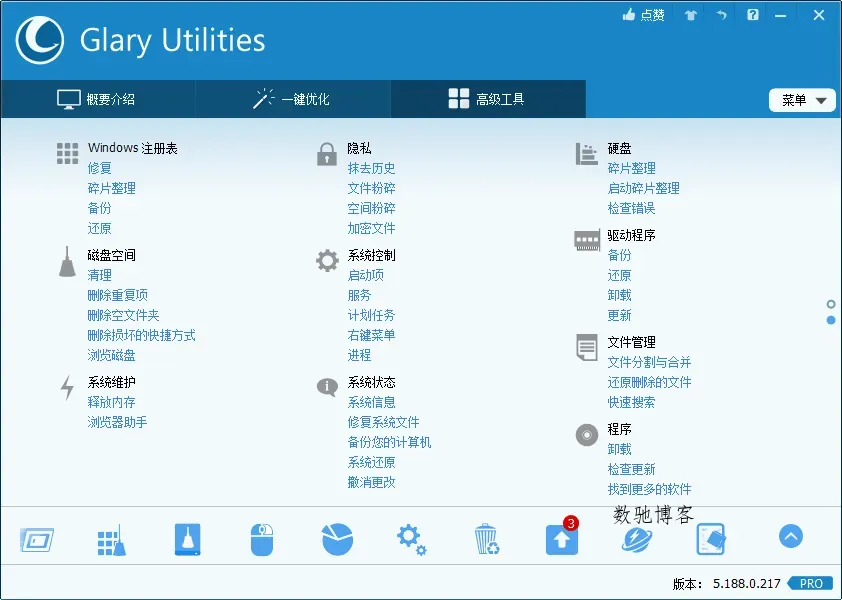Open 找到更多的软件 link
Screen dimensions: 842x600
[x=649, y=489]
